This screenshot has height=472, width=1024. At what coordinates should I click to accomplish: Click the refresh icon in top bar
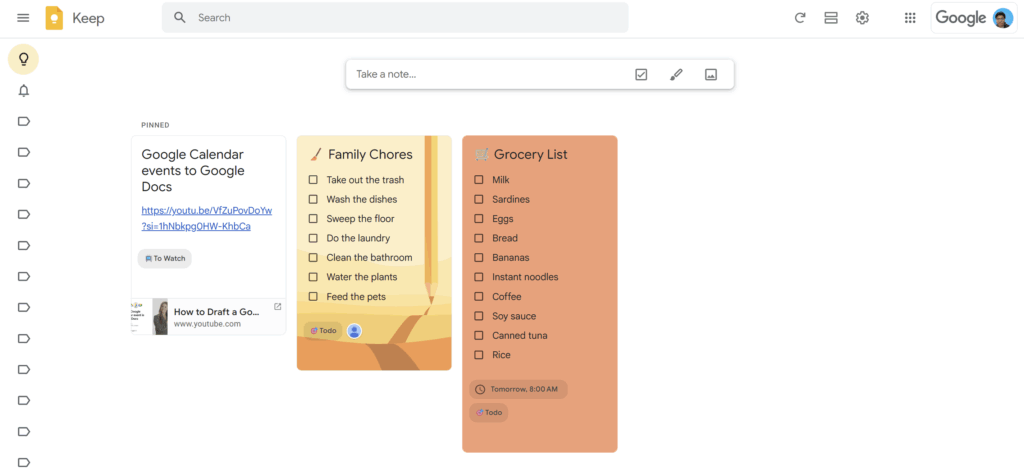(x=799, y=18)
